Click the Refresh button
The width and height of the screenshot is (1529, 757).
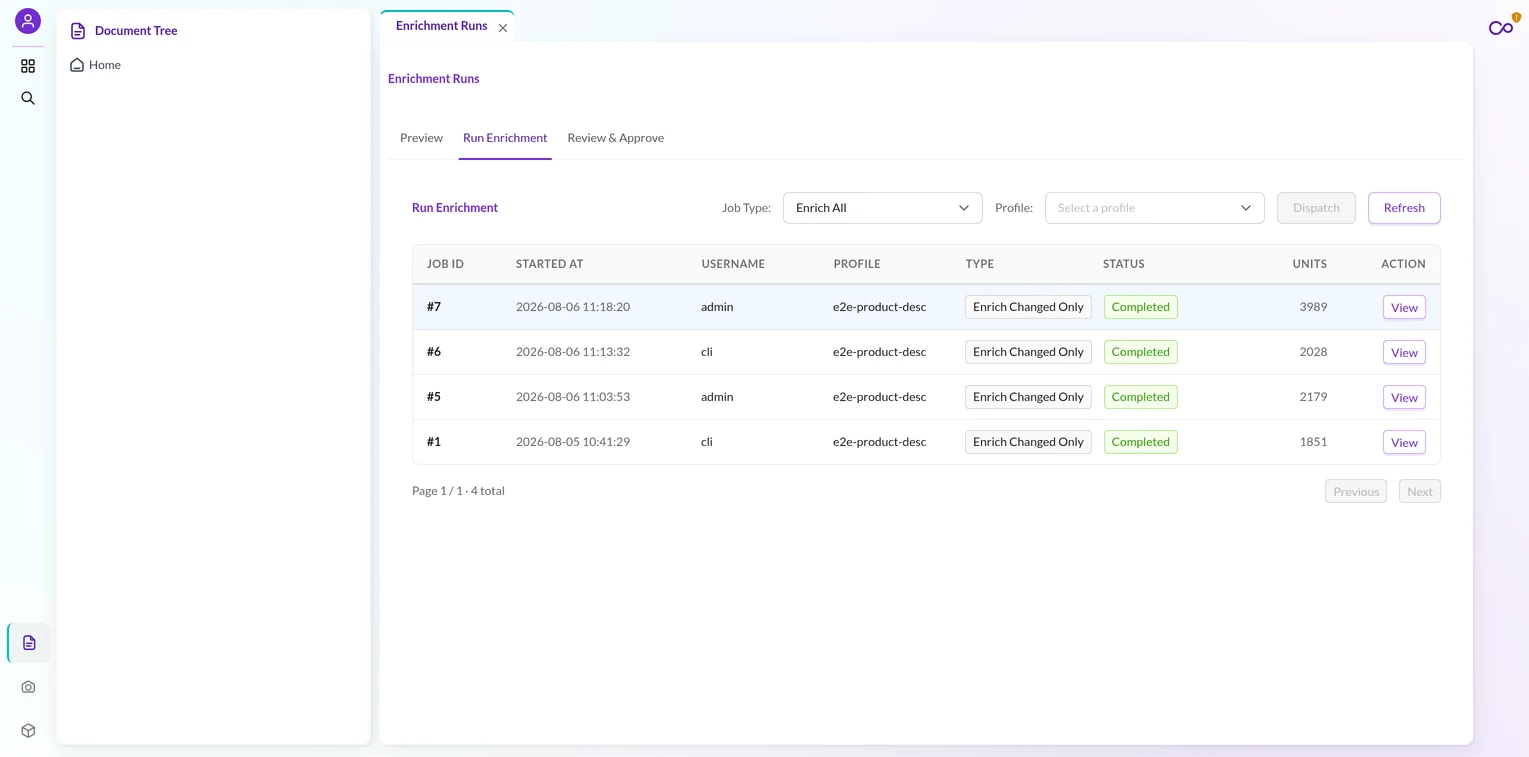tap(1404, 208)
